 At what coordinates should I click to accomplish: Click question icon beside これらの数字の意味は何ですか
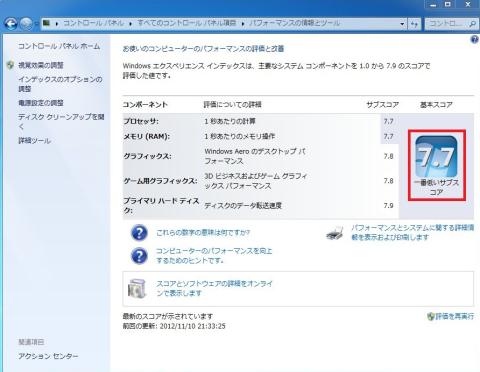click(x=139, y=233)
